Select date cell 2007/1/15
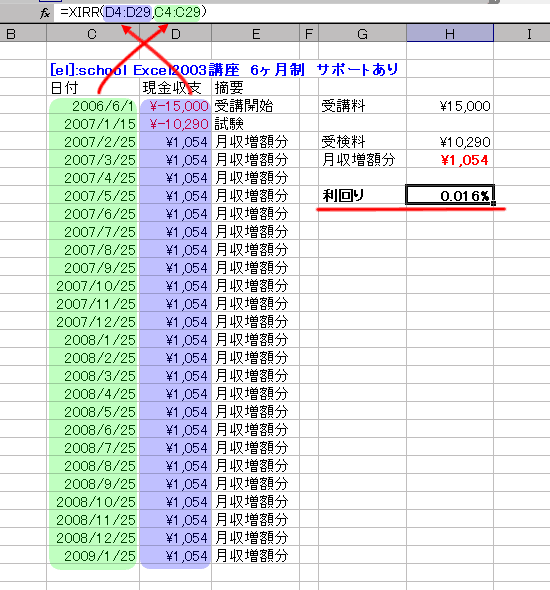Viewport: 550px width, 590px height. (93, 124)
